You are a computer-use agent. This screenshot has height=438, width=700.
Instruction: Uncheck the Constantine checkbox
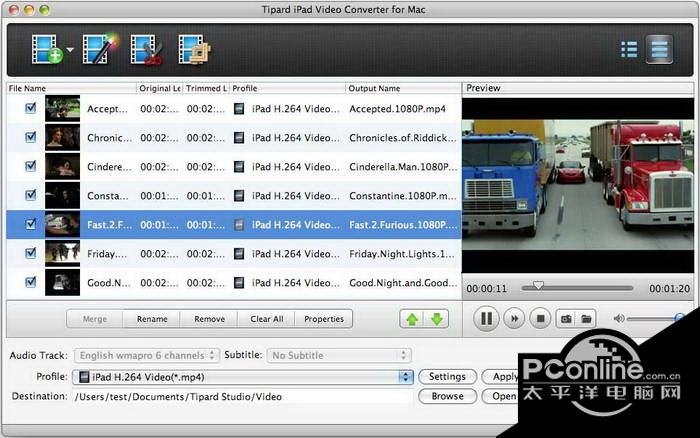click(30, 195)
